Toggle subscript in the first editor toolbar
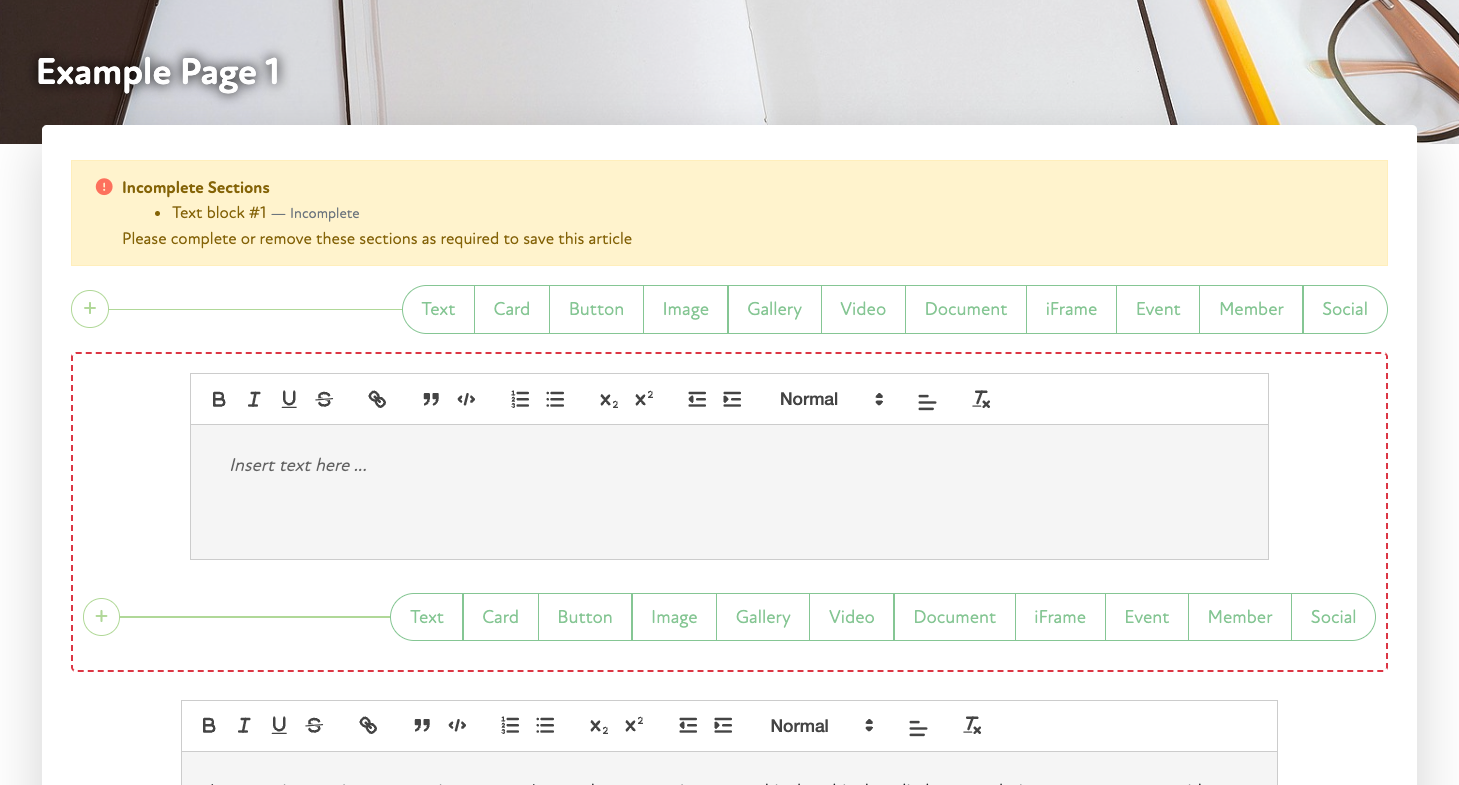1459x785 pixels. click(x=609, y=400)
